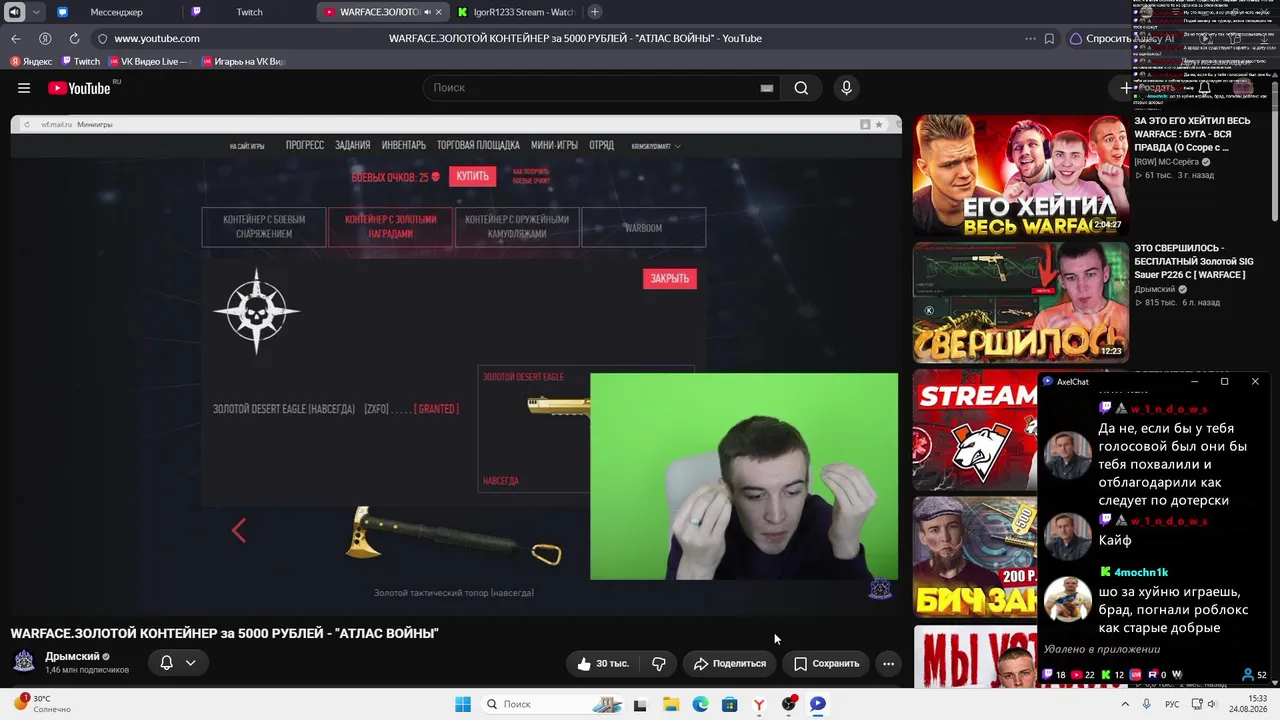
Task: Open the ЭТО СВЕРШИЛОСЬ SIG Sauer video thumbnail
Action: [x=1020, y=302]
